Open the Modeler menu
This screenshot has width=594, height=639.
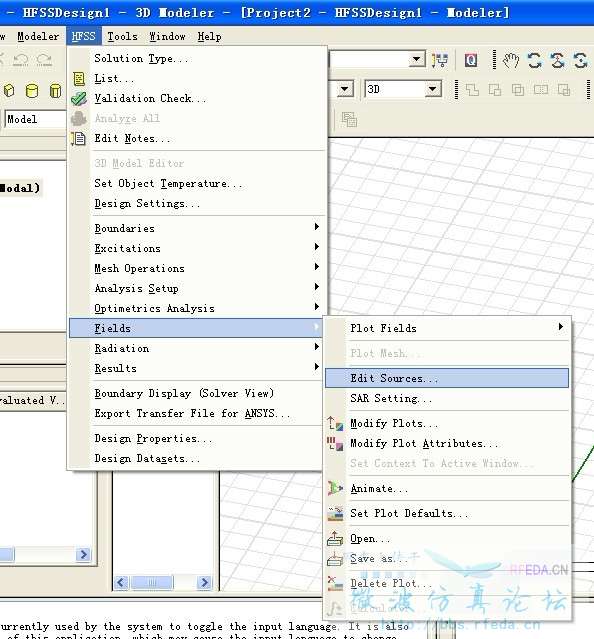(x=38, y=37)
